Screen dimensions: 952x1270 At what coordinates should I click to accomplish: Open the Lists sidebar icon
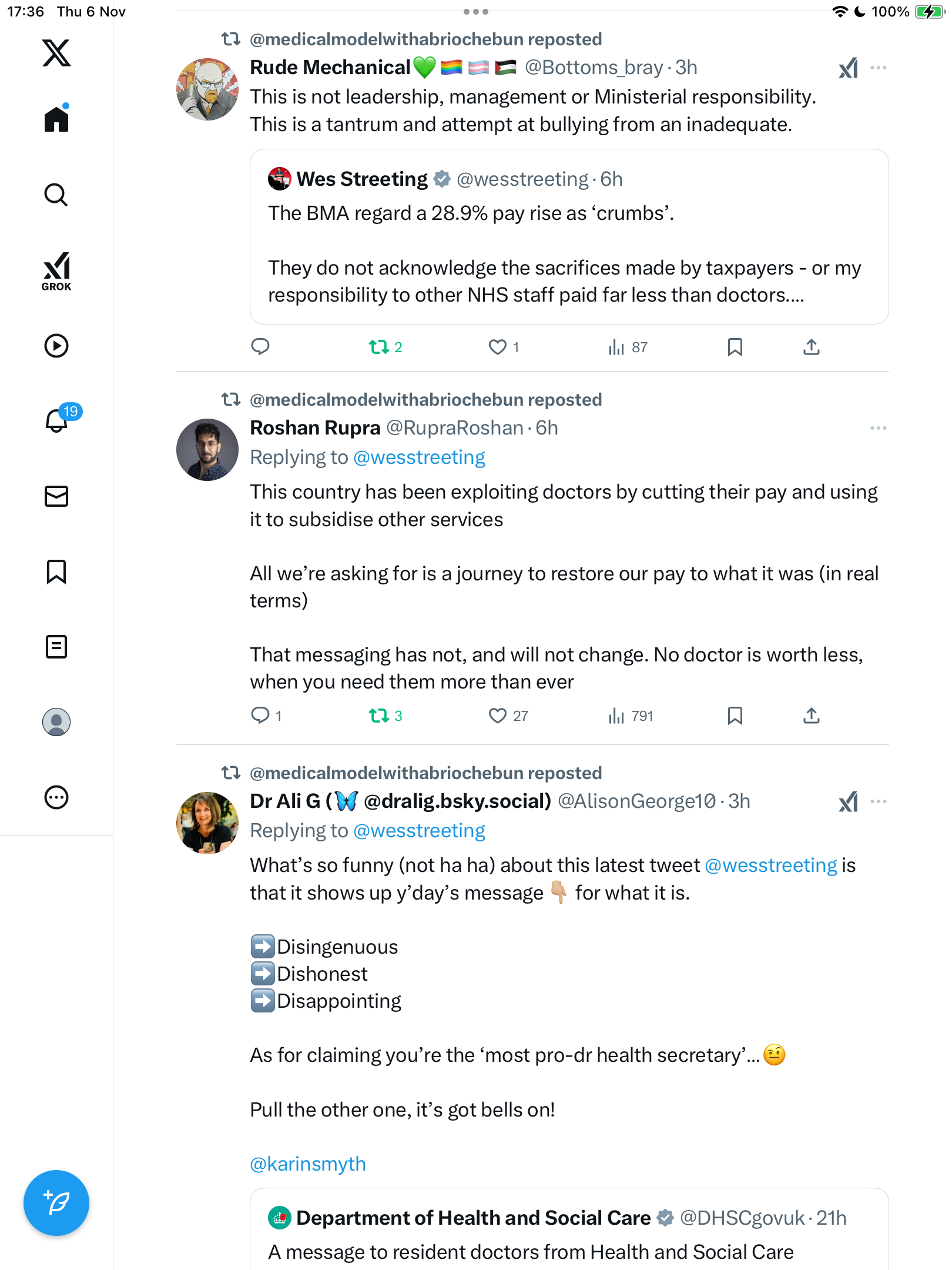(x=56, y=647)
